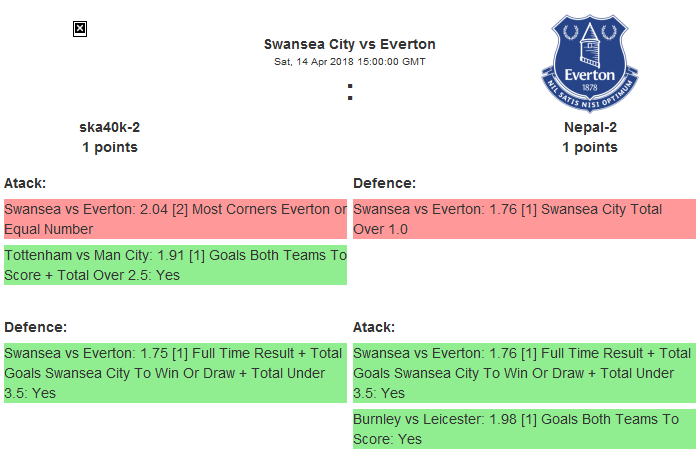Select the green 1.75 Full Time Result bet

tap(175, 373)
